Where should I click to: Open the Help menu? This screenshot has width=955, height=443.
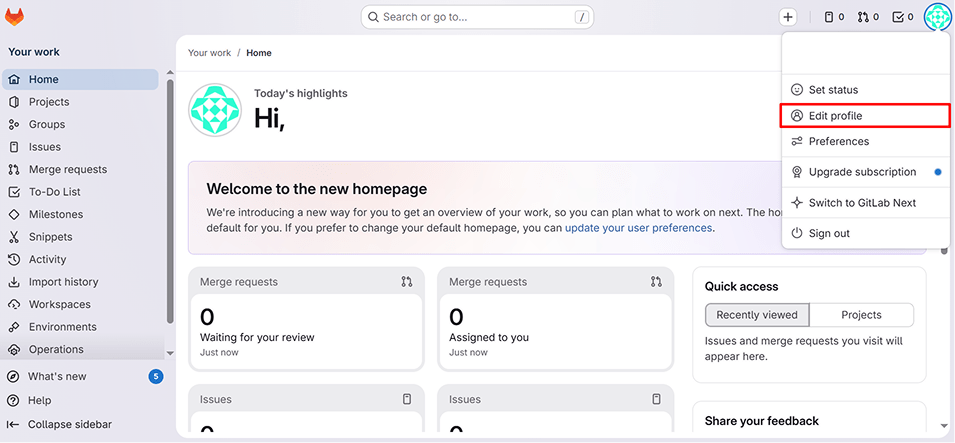[x=40, y=400]
